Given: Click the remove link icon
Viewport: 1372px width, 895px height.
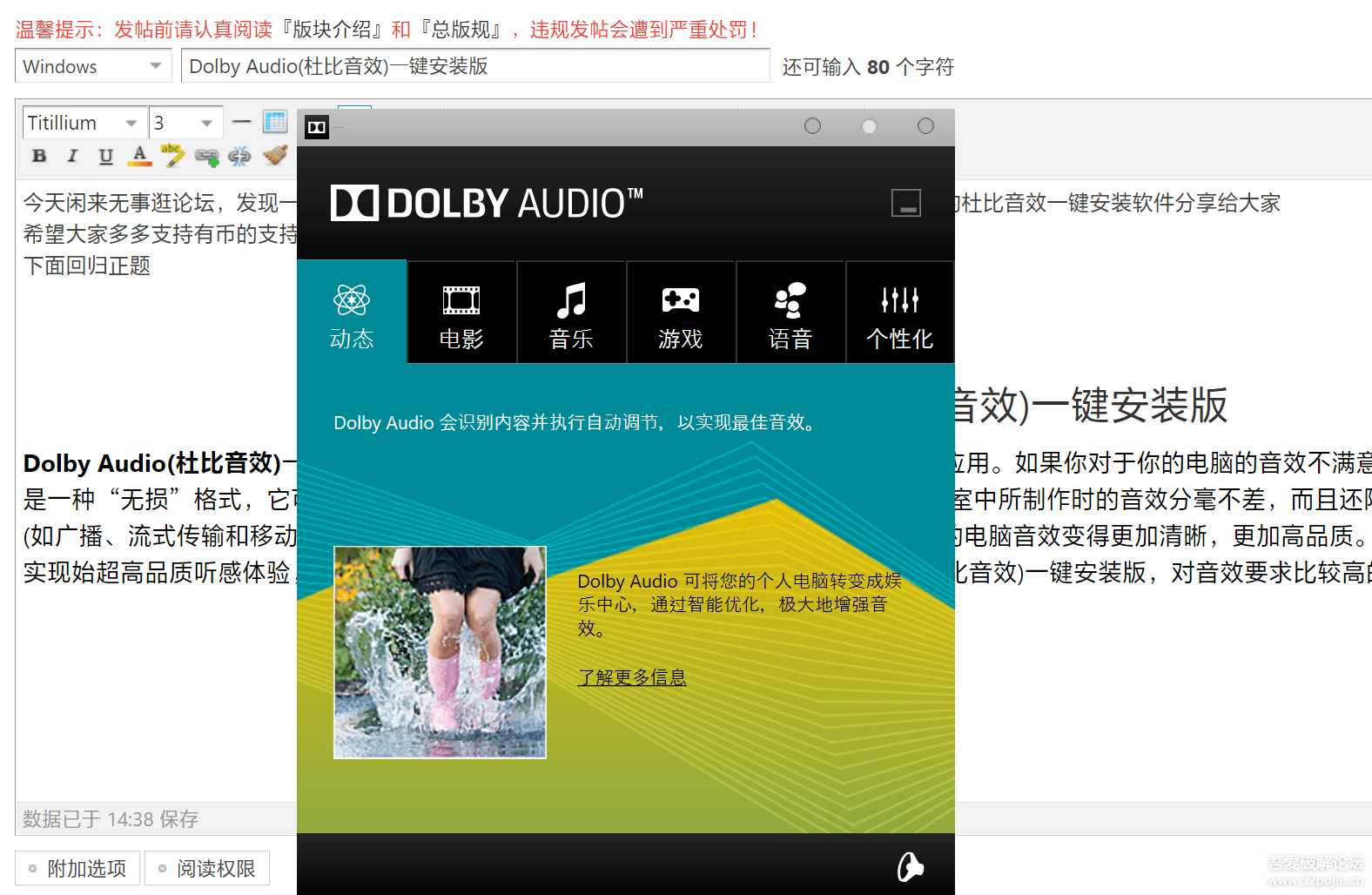Looking at the screenshot, I should point(239,156).
